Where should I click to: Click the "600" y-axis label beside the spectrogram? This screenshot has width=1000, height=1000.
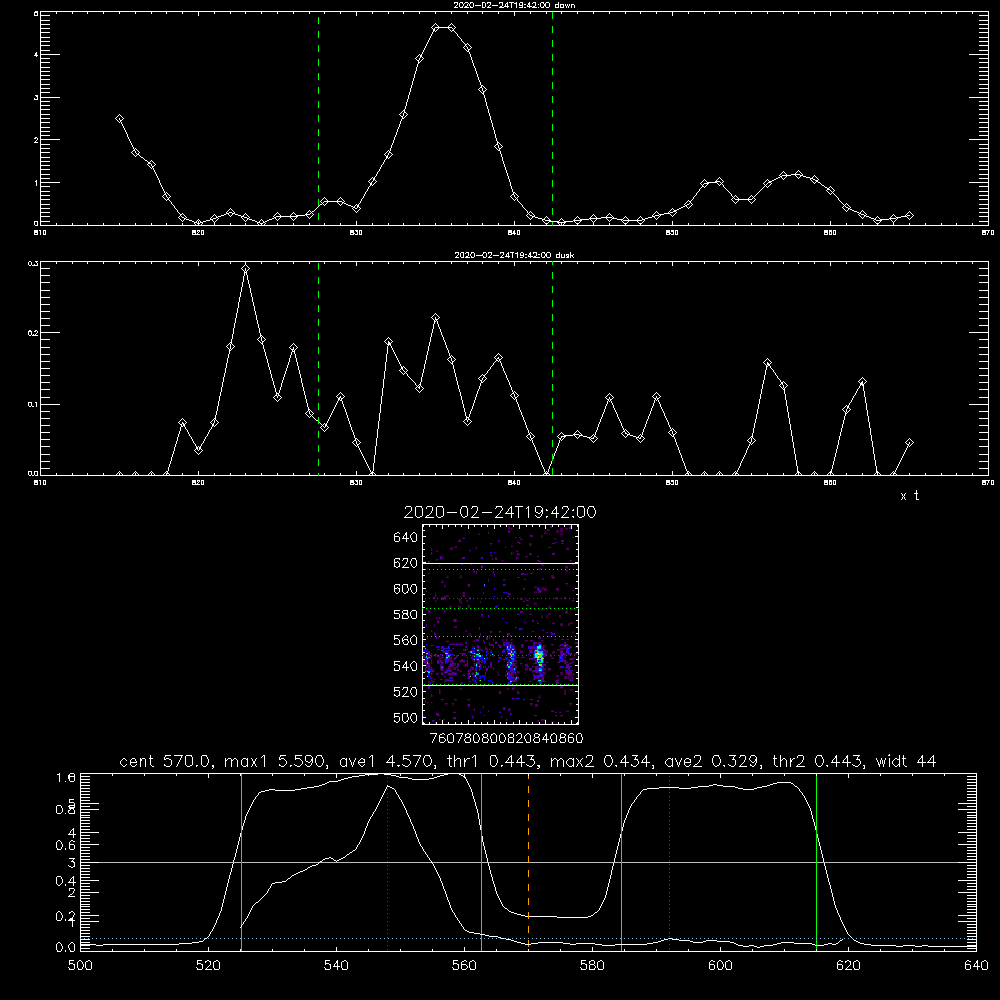click(x=405, y=589)
